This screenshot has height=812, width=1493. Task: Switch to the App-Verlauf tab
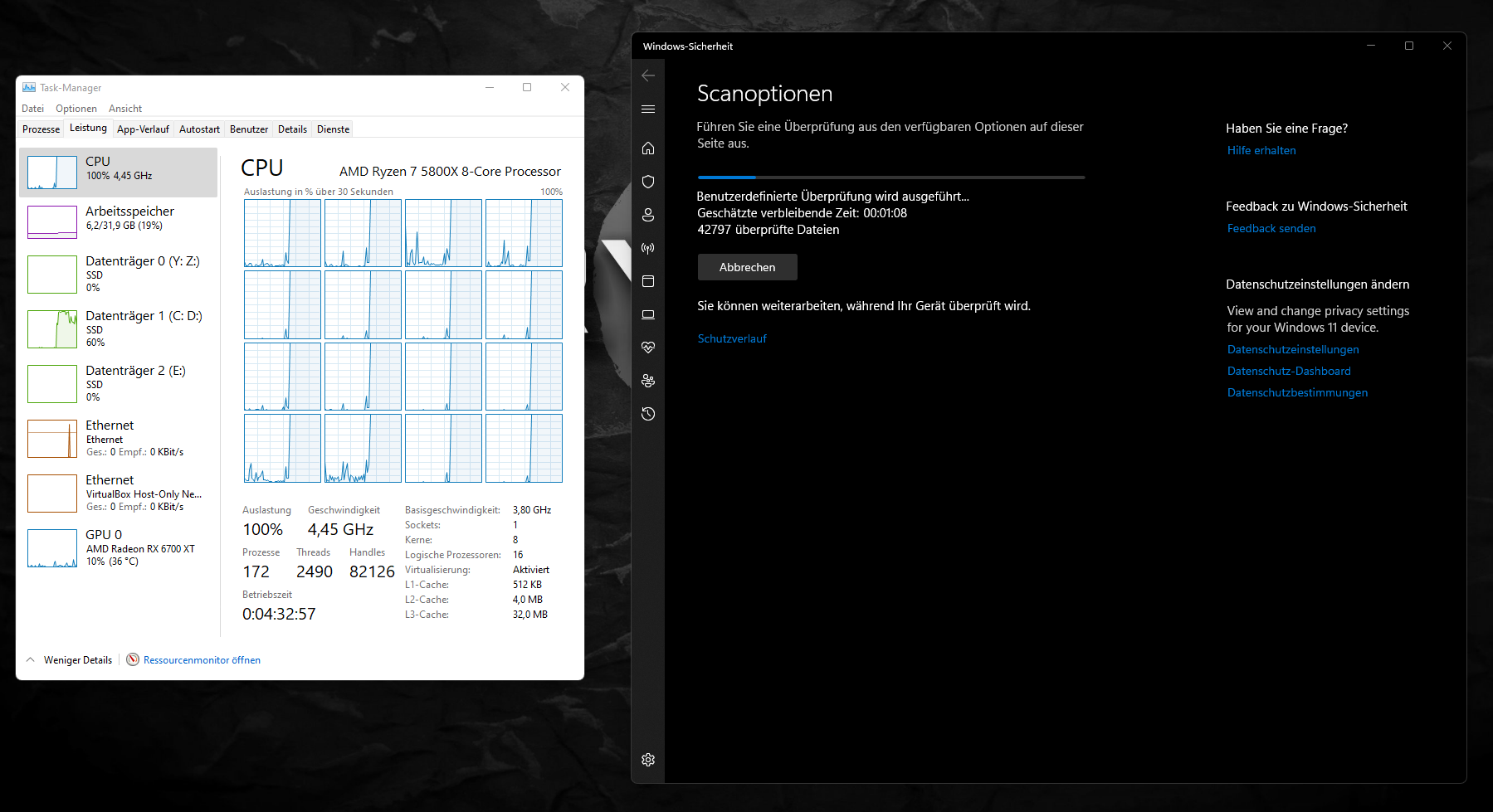pyautogui.click(x=143, y=129)
